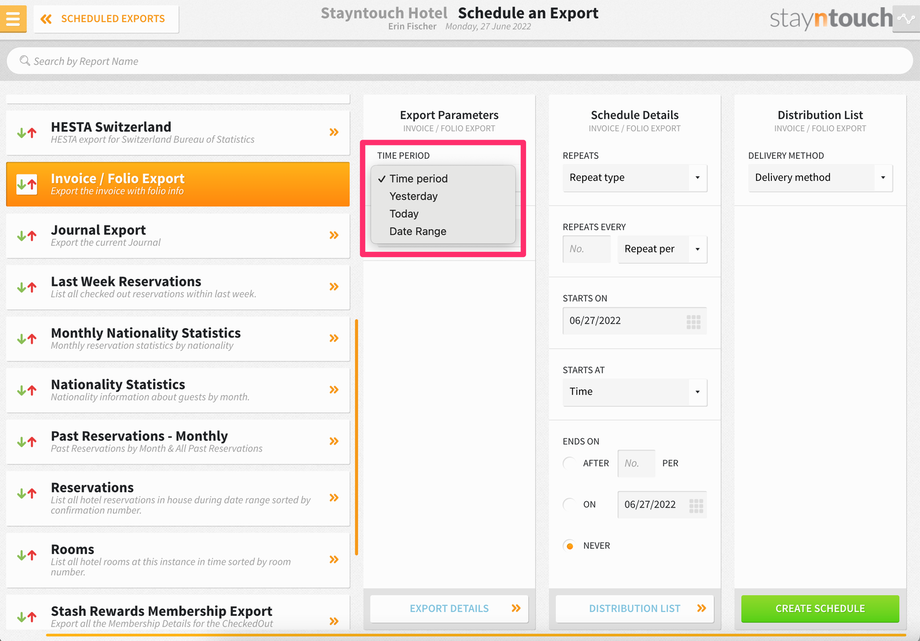The image size is (920, 641).
Task: Select the Journal Export report title
Action: click(x=98, y=230)
